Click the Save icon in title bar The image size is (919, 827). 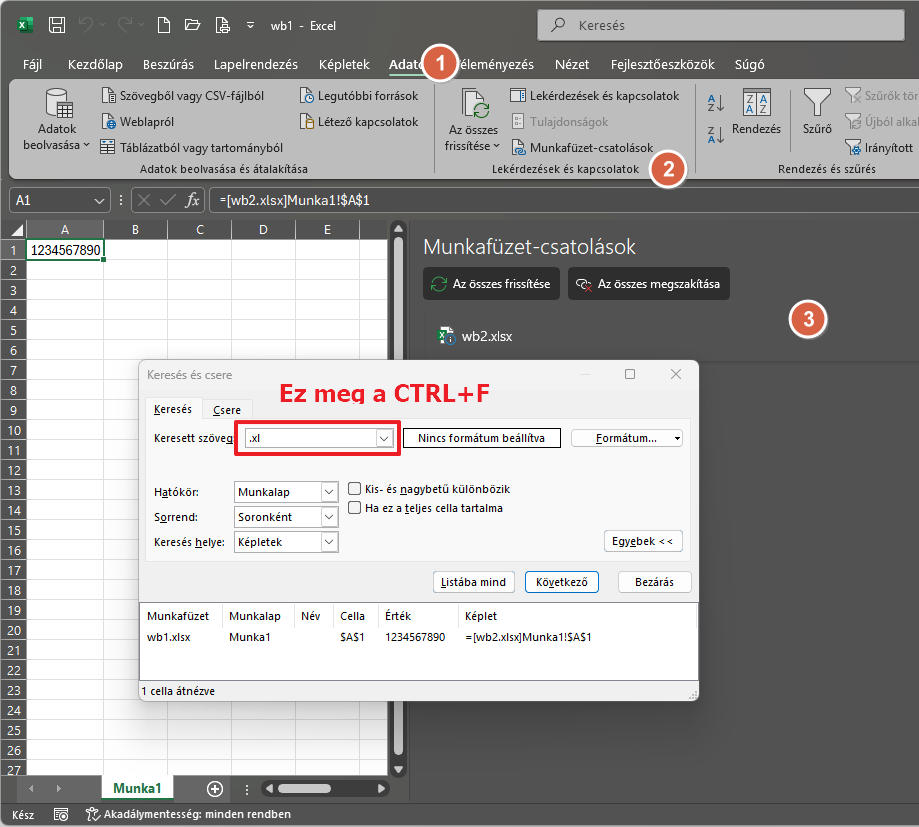57,25
